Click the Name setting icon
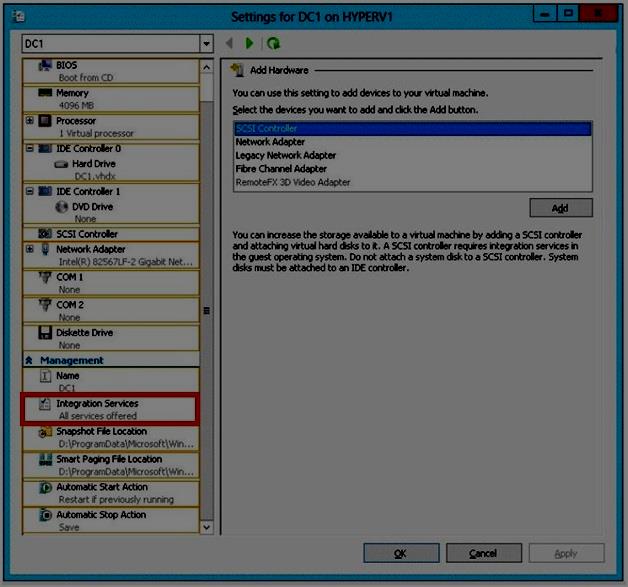Screen dimensions: 628x587 tap(45, 376)
